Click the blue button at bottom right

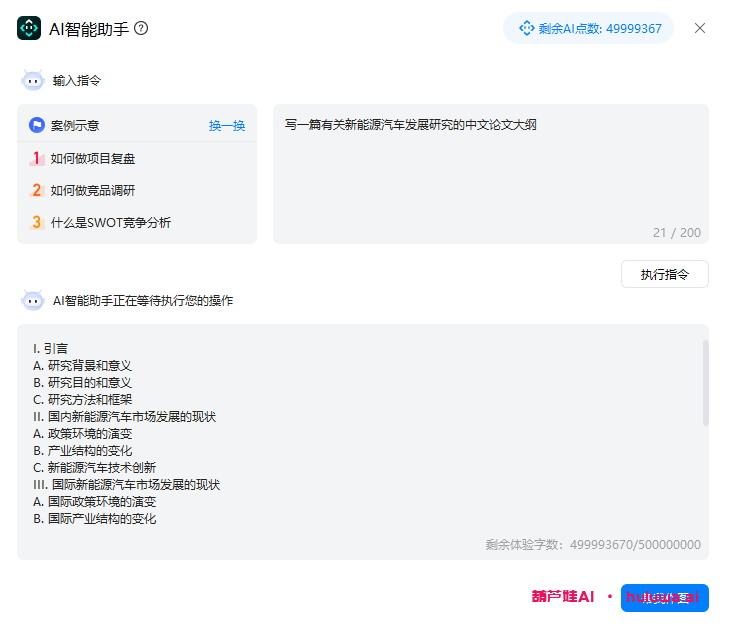point(664,598)
